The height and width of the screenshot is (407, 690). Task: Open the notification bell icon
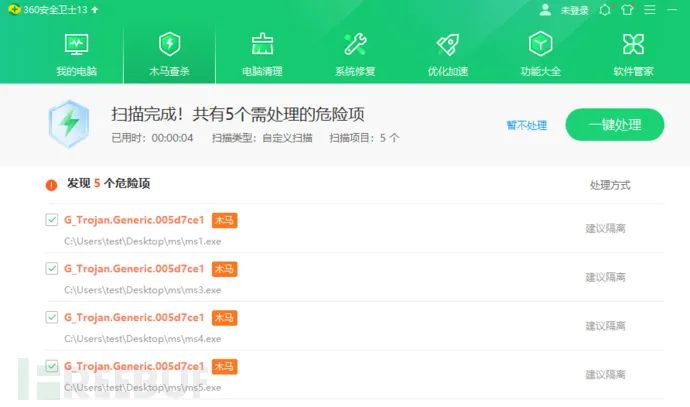point(605,10)
